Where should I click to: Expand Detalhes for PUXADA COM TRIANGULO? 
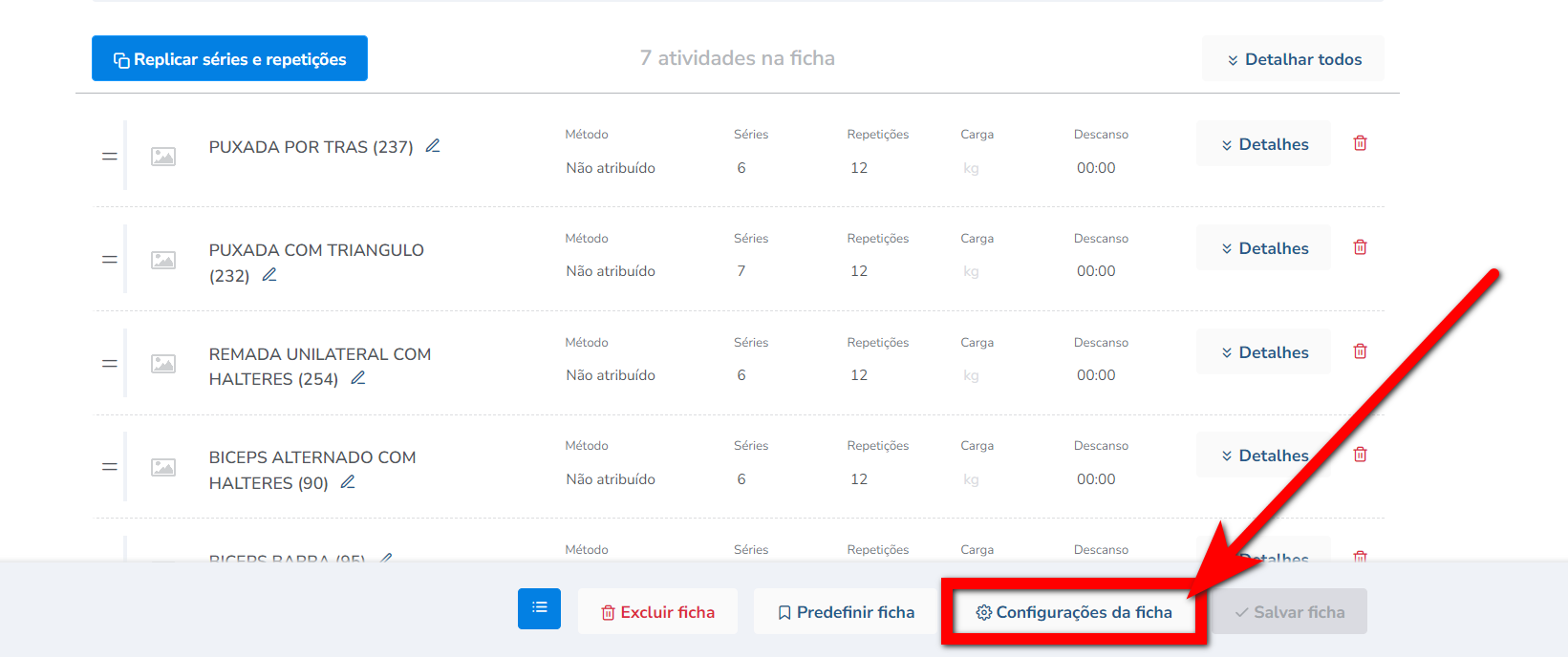coord(1263,248)
